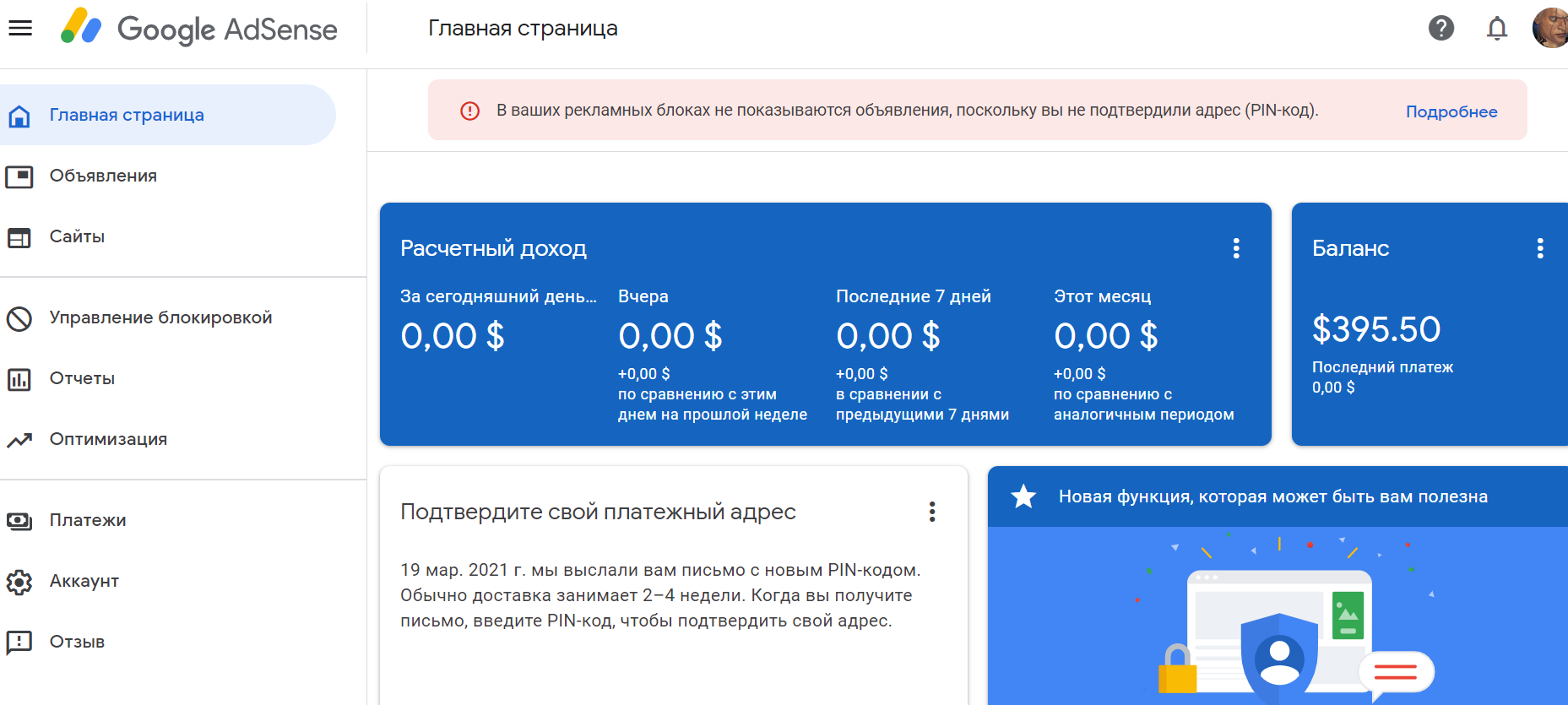Viewport: 1568px width, 705px height.
Task: Click the Новая функция card heading
Action: coord(1273,496)
